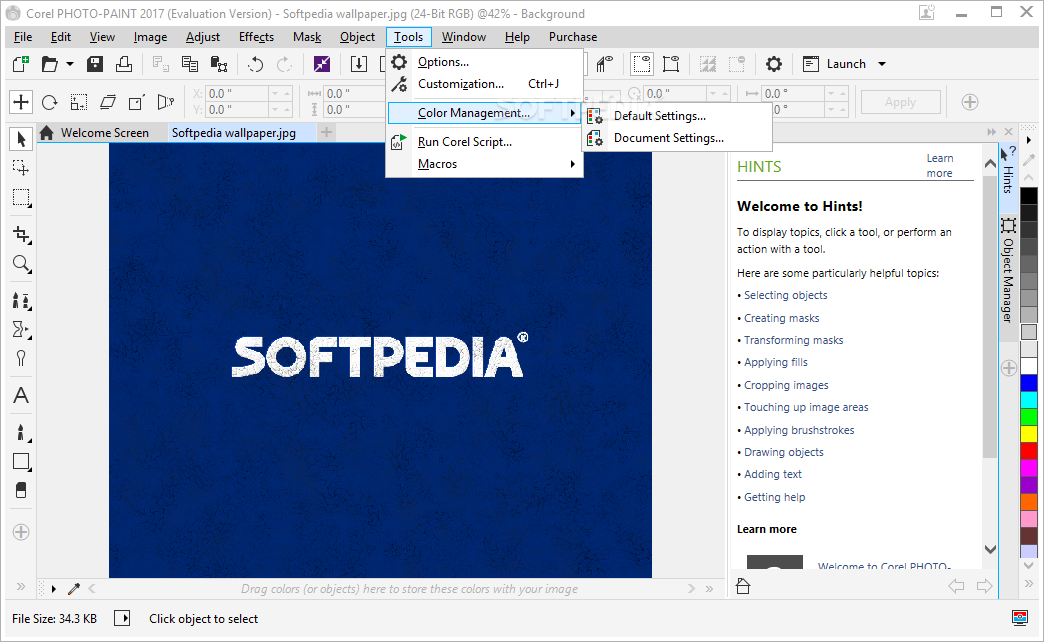Click the Options gear icon in toolbar
Screen dimensions: 1044x642
click(x=773, y=64)
